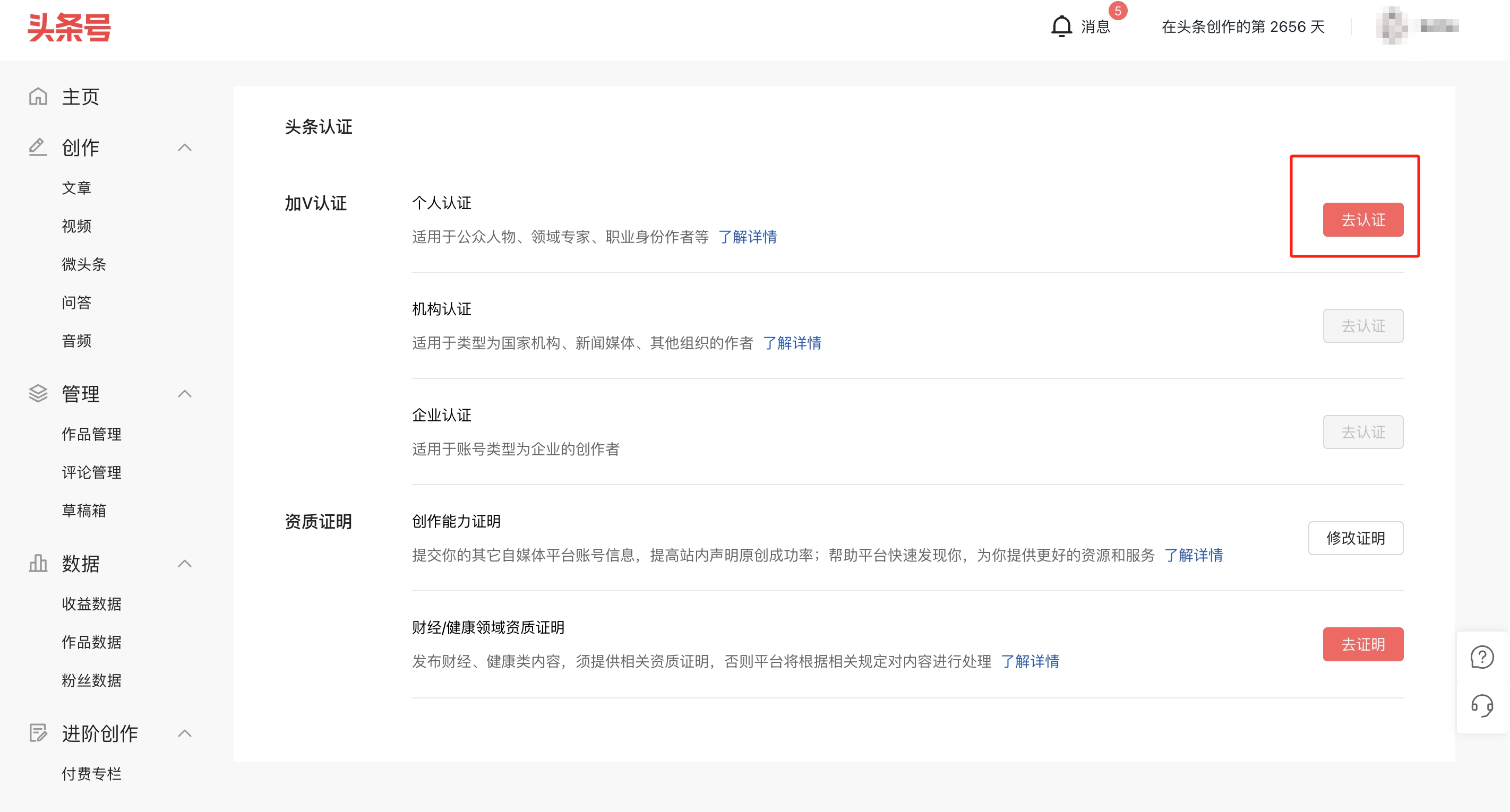Click the 数据 section label

[80, 564]
